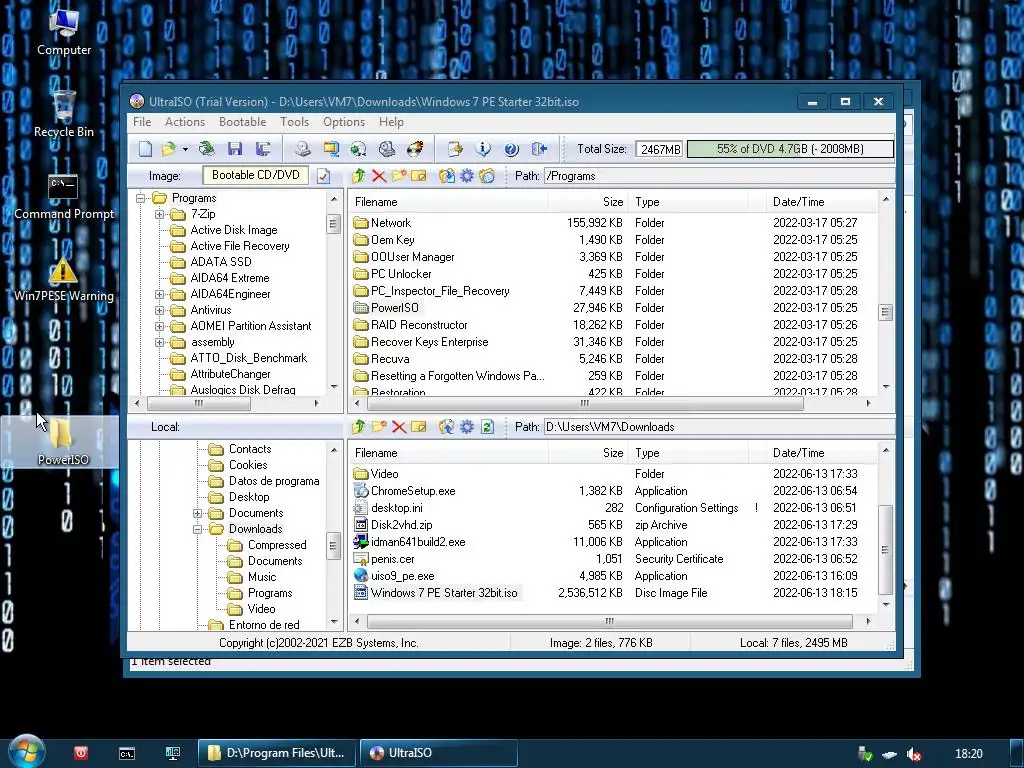Screen dimensions: 1024x768
Task: Click the Rename icon in image pane toolbar
Action: 419,176
